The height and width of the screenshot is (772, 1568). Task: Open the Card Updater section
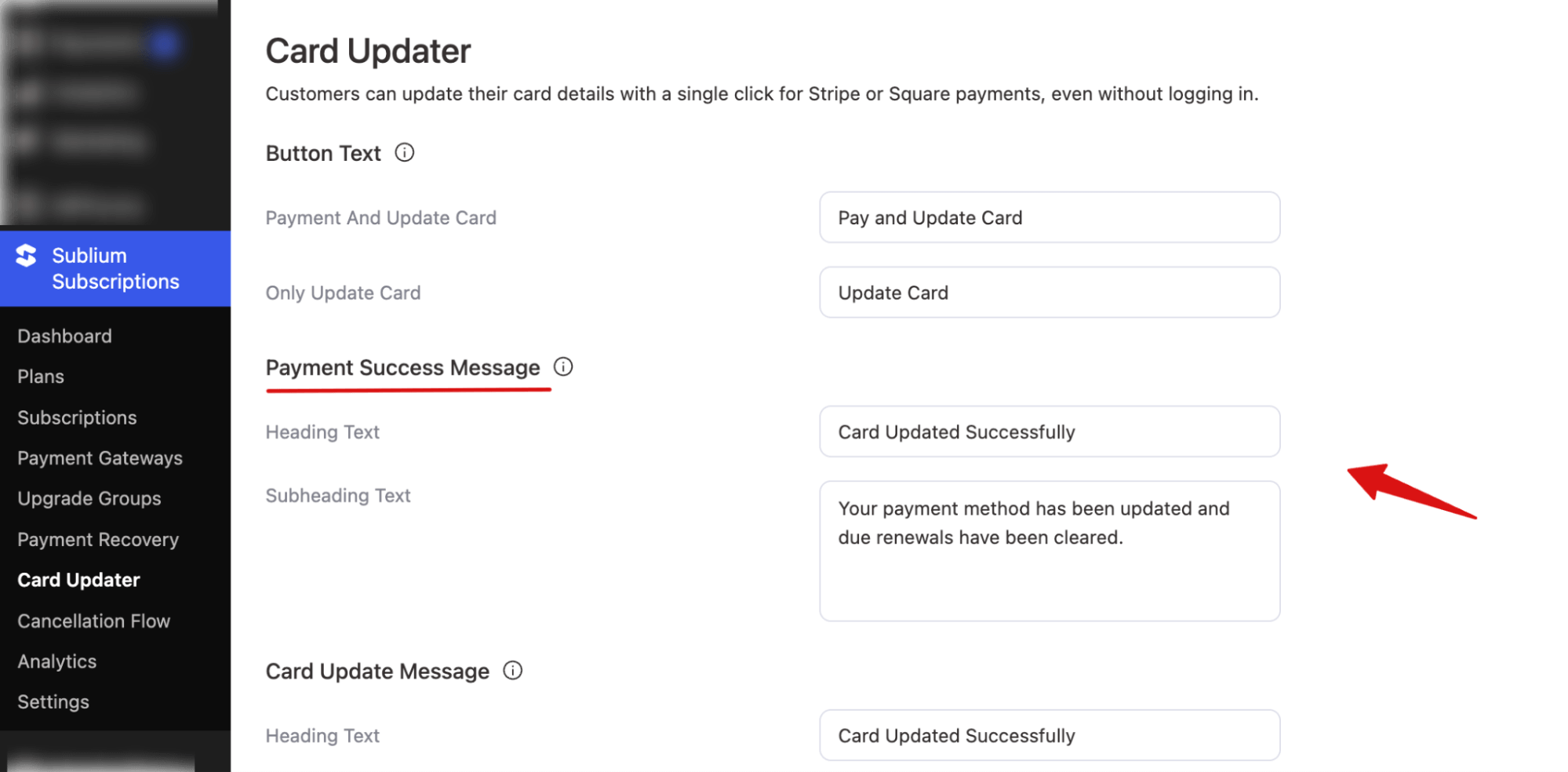pyautogui.click(x=78, y=580)
